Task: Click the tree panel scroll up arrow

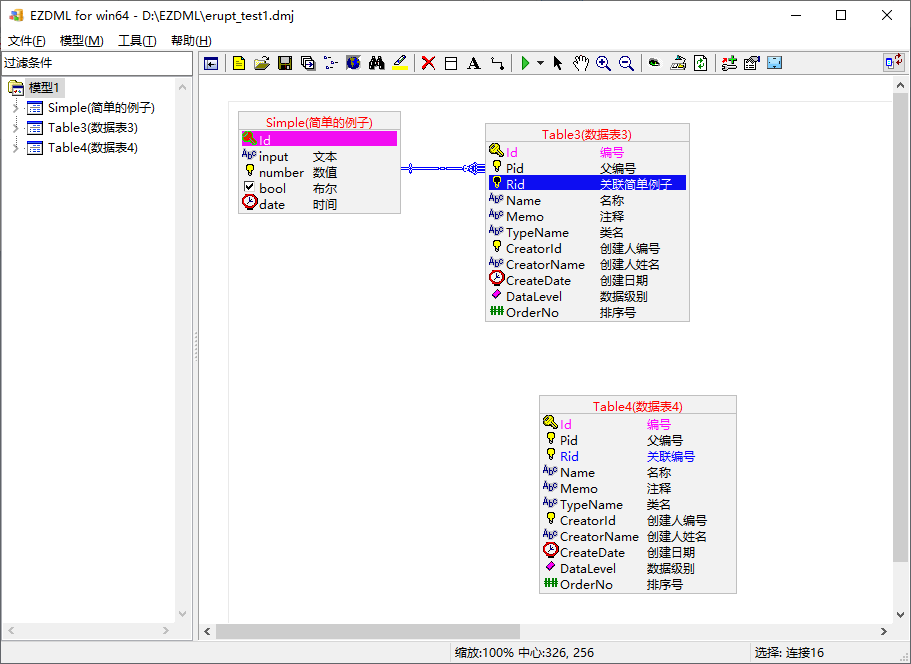Action: [x=182, y=87]
